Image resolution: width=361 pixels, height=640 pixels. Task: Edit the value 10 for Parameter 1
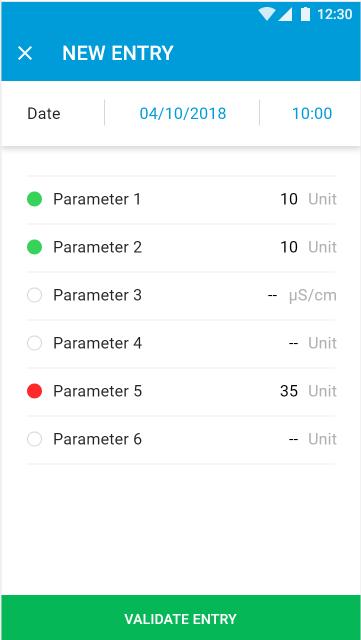pos(289,199)
